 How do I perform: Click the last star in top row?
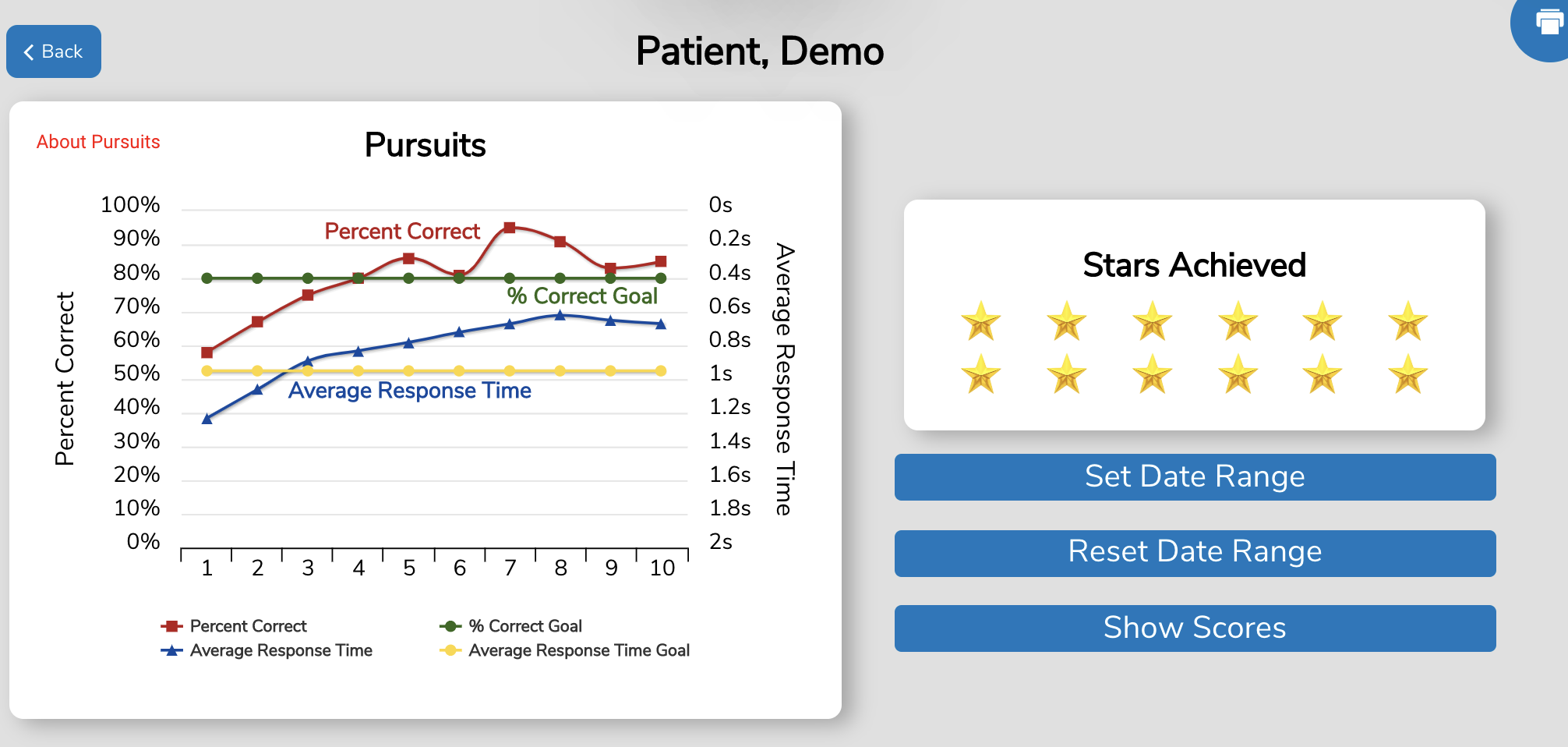pyautogui.click(x=1407, y=321)
